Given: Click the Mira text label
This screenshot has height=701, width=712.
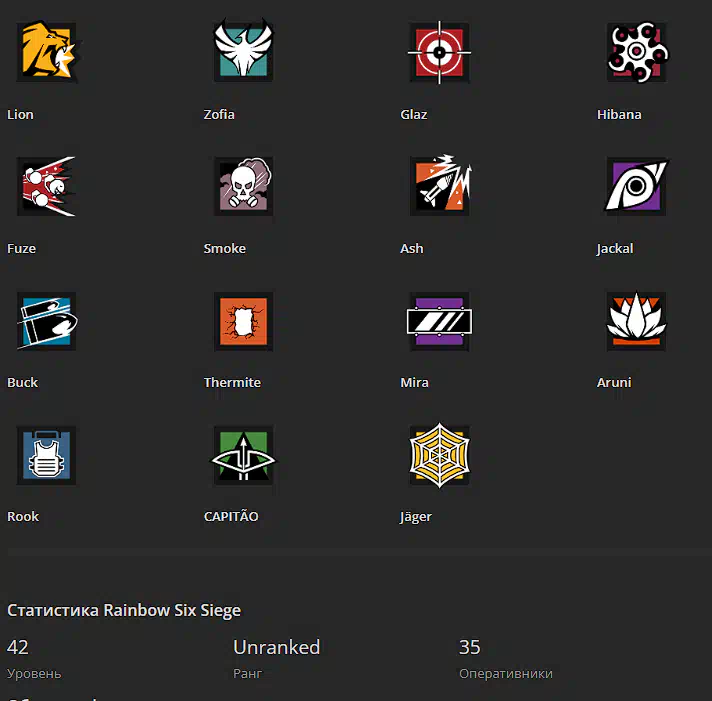Looking at the screenshot, I should coord(415,382).
